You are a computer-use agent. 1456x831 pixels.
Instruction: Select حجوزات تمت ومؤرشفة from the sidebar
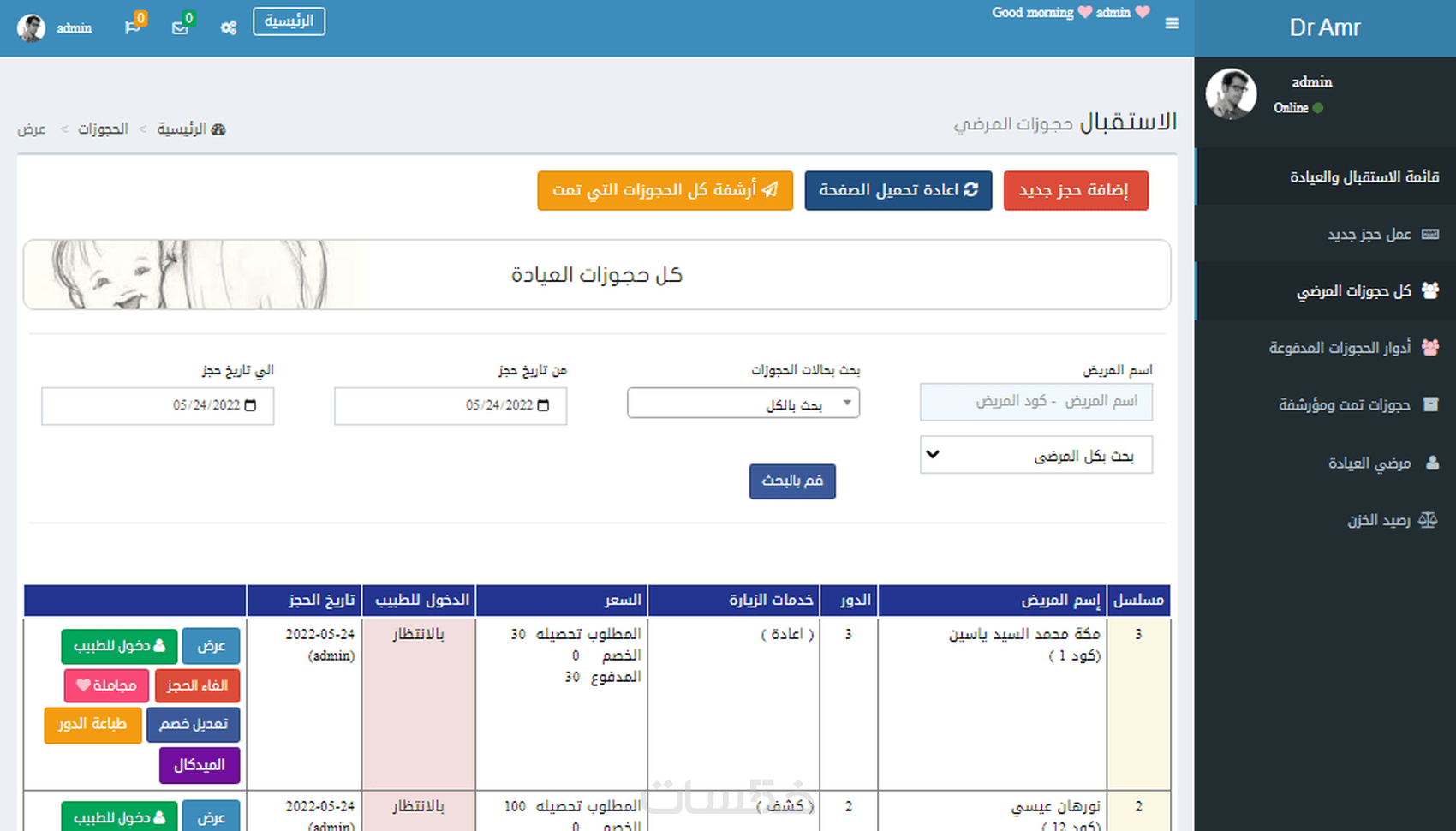[x=1345, y=404]
